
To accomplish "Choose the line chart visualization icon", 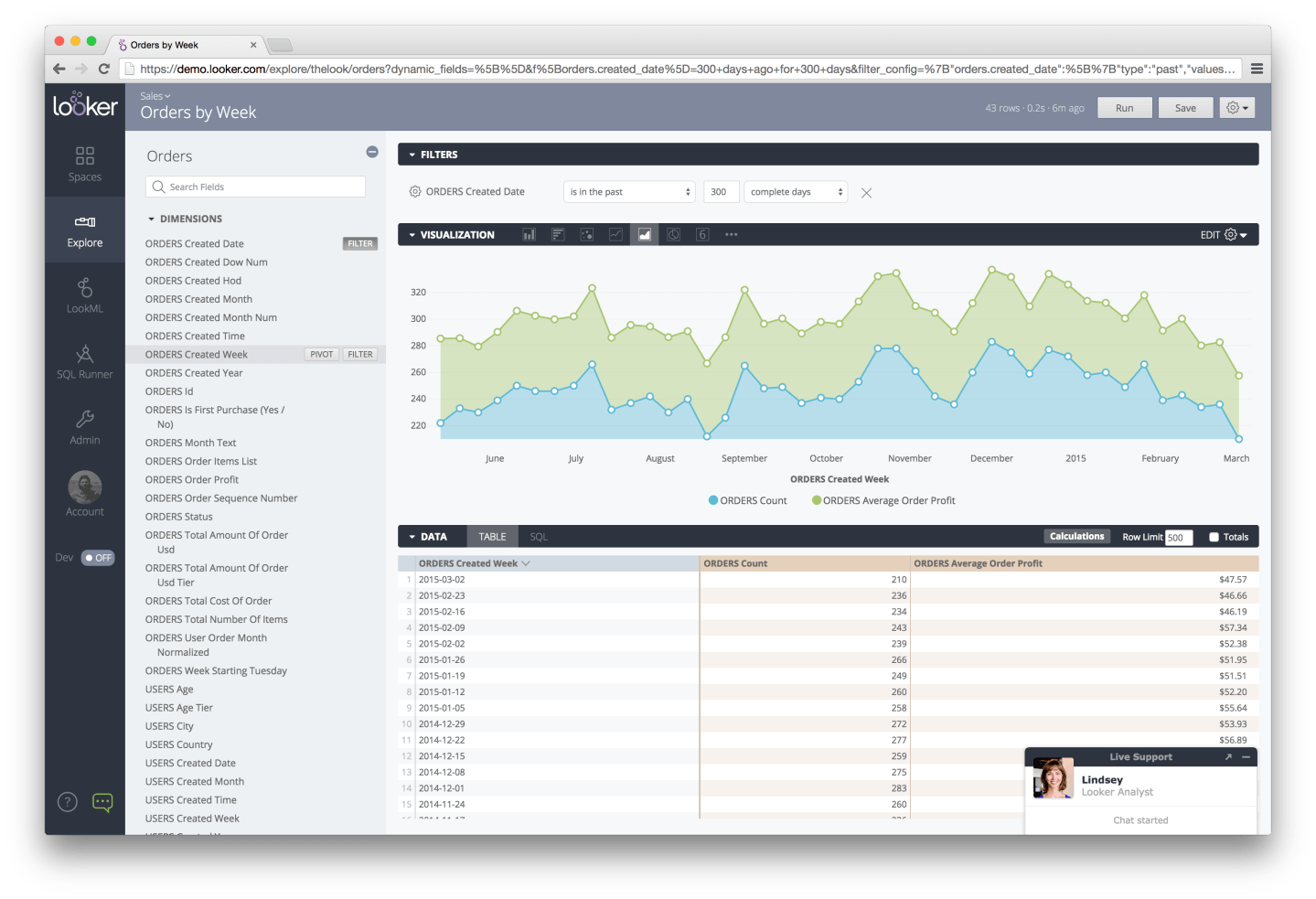I will [x=615, y=235].
